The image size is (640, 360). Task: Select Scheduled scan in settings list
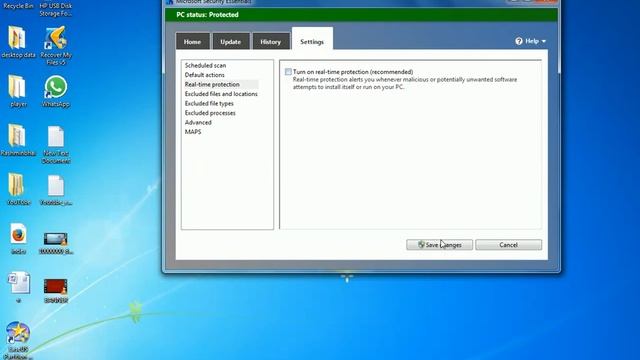coord(205,65)
